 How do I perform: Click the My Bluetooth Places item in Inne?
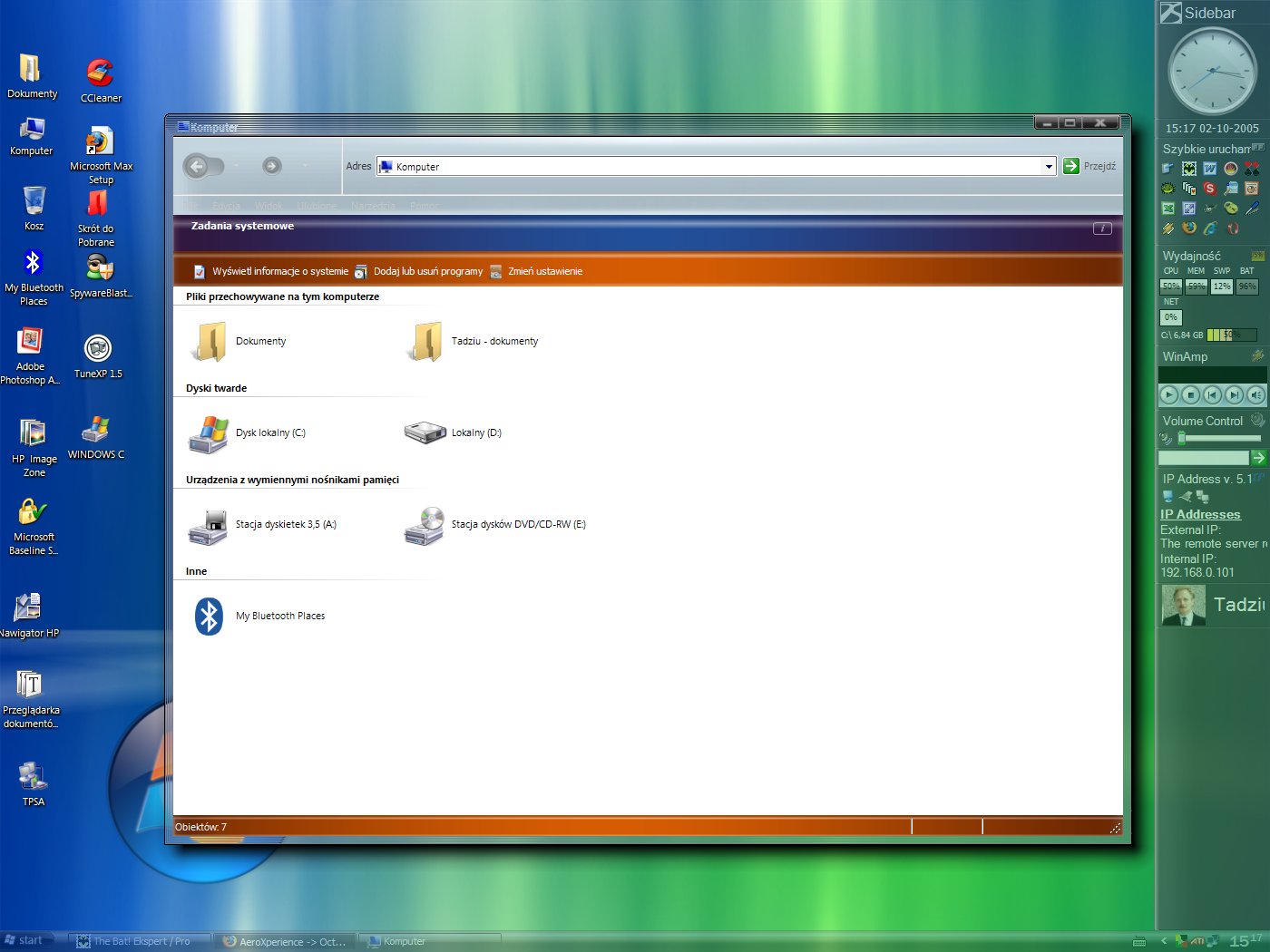(210, 617)
